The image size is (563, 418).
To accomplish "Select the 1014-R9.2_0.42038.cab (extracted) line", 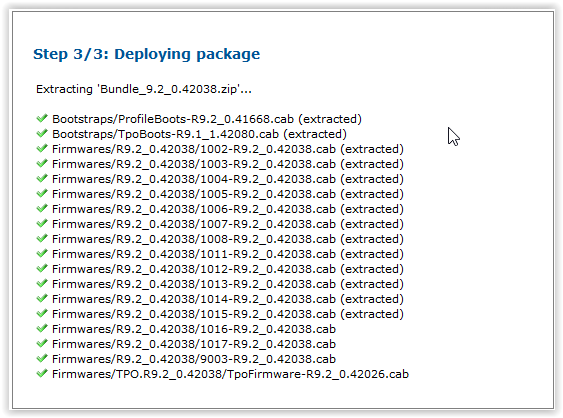I will click(x=228, y=299).
